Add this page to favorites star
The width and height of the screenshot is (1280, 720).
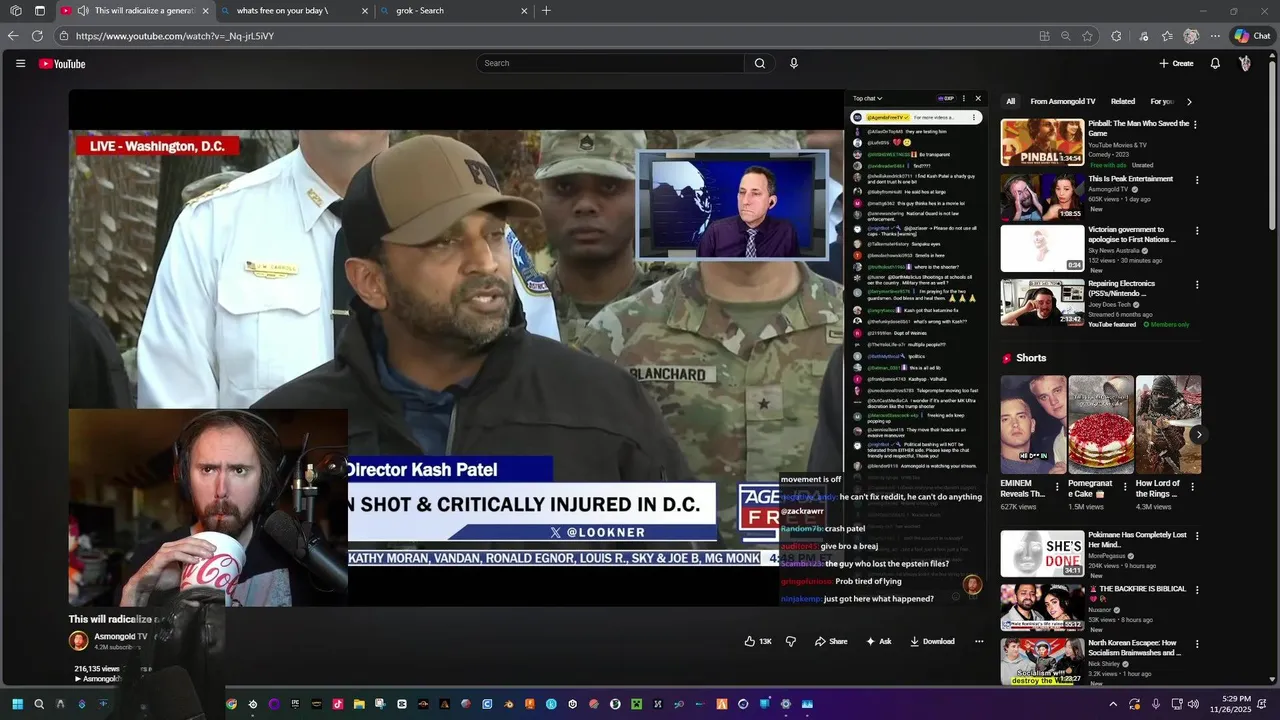[1087, 36]
